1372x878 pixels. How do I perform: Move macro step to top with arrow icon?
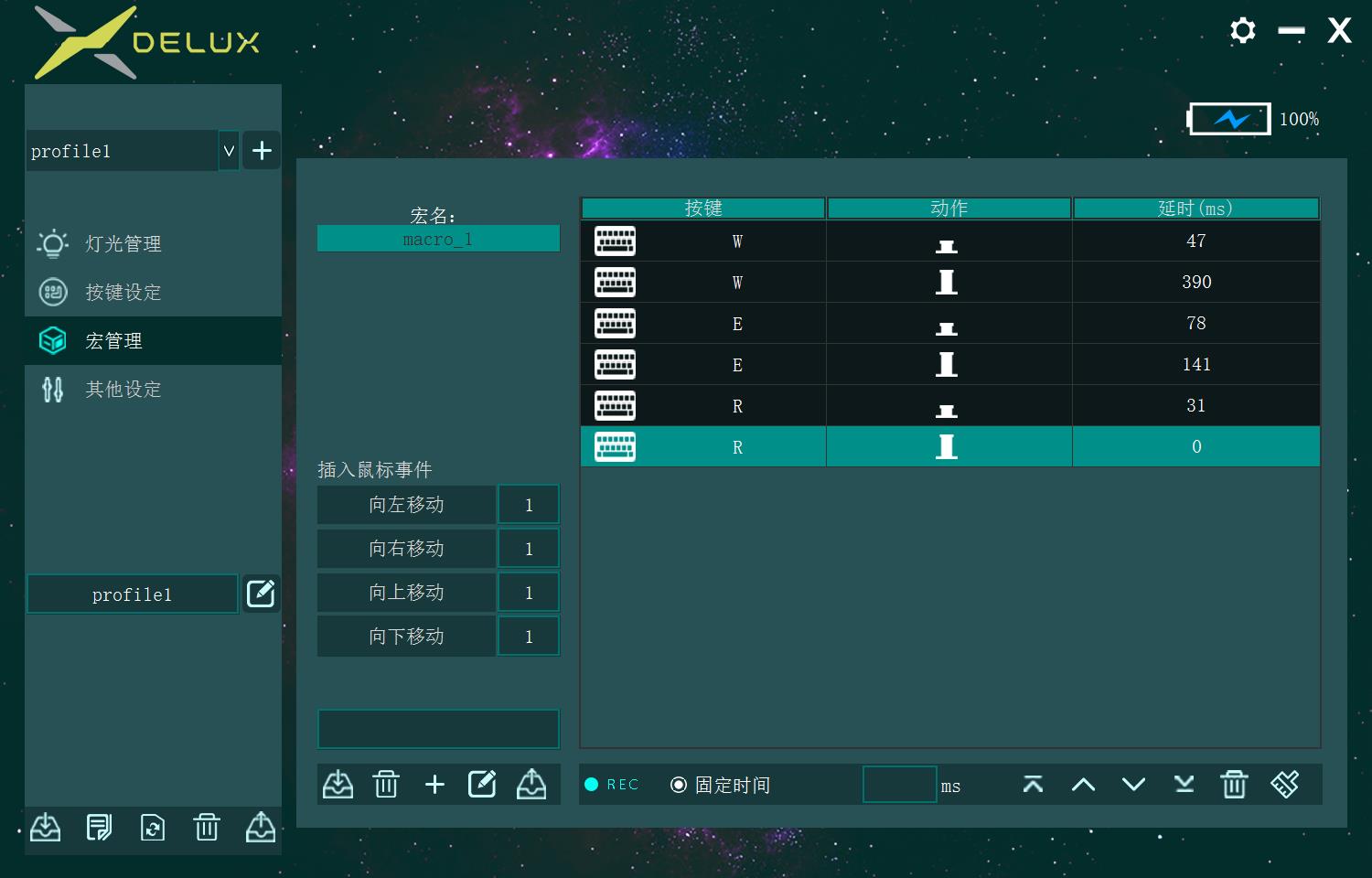[x=1033, y=784]
